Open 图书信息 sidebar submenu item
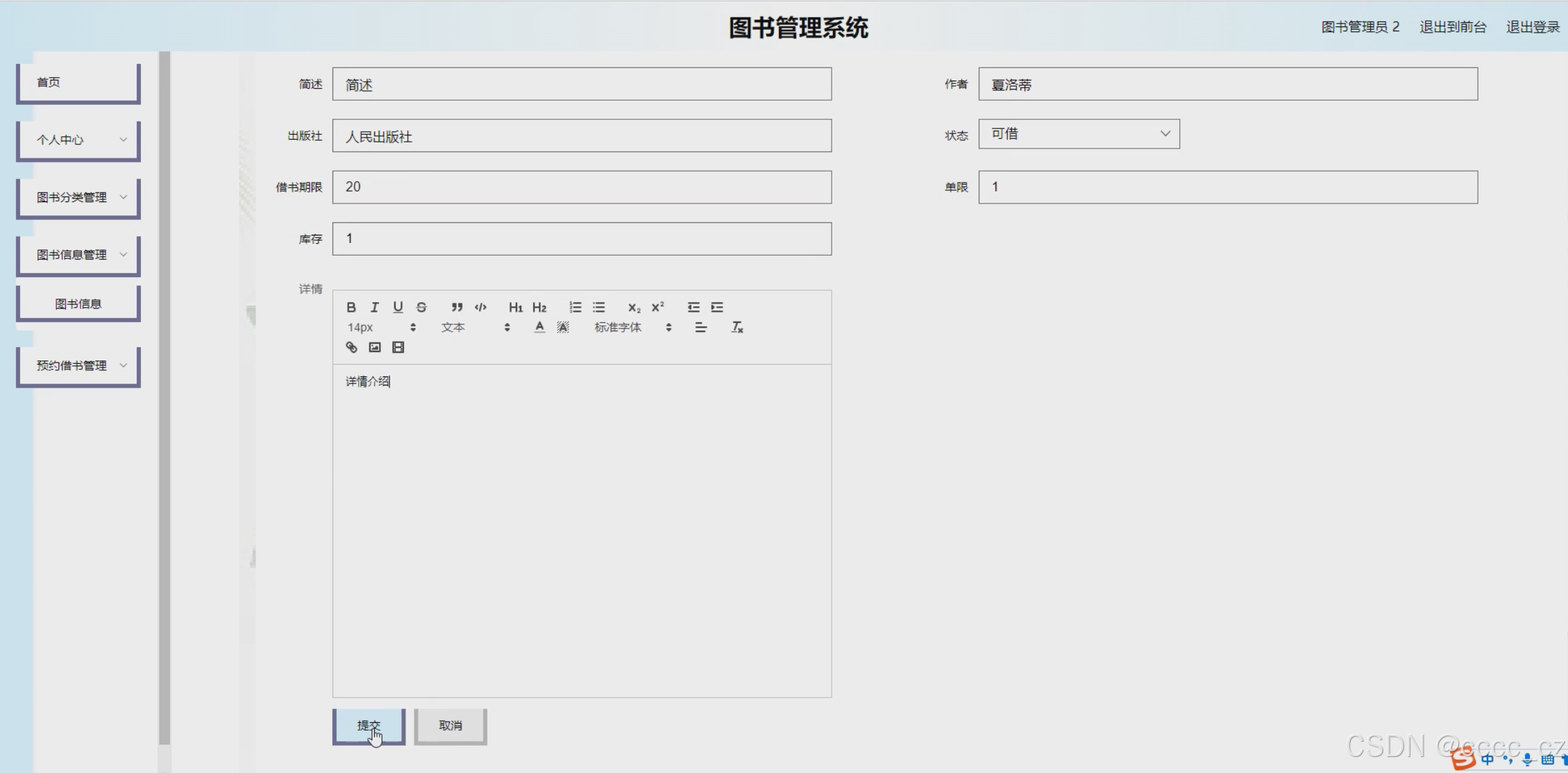1568x773 pixels. (78, 304)
